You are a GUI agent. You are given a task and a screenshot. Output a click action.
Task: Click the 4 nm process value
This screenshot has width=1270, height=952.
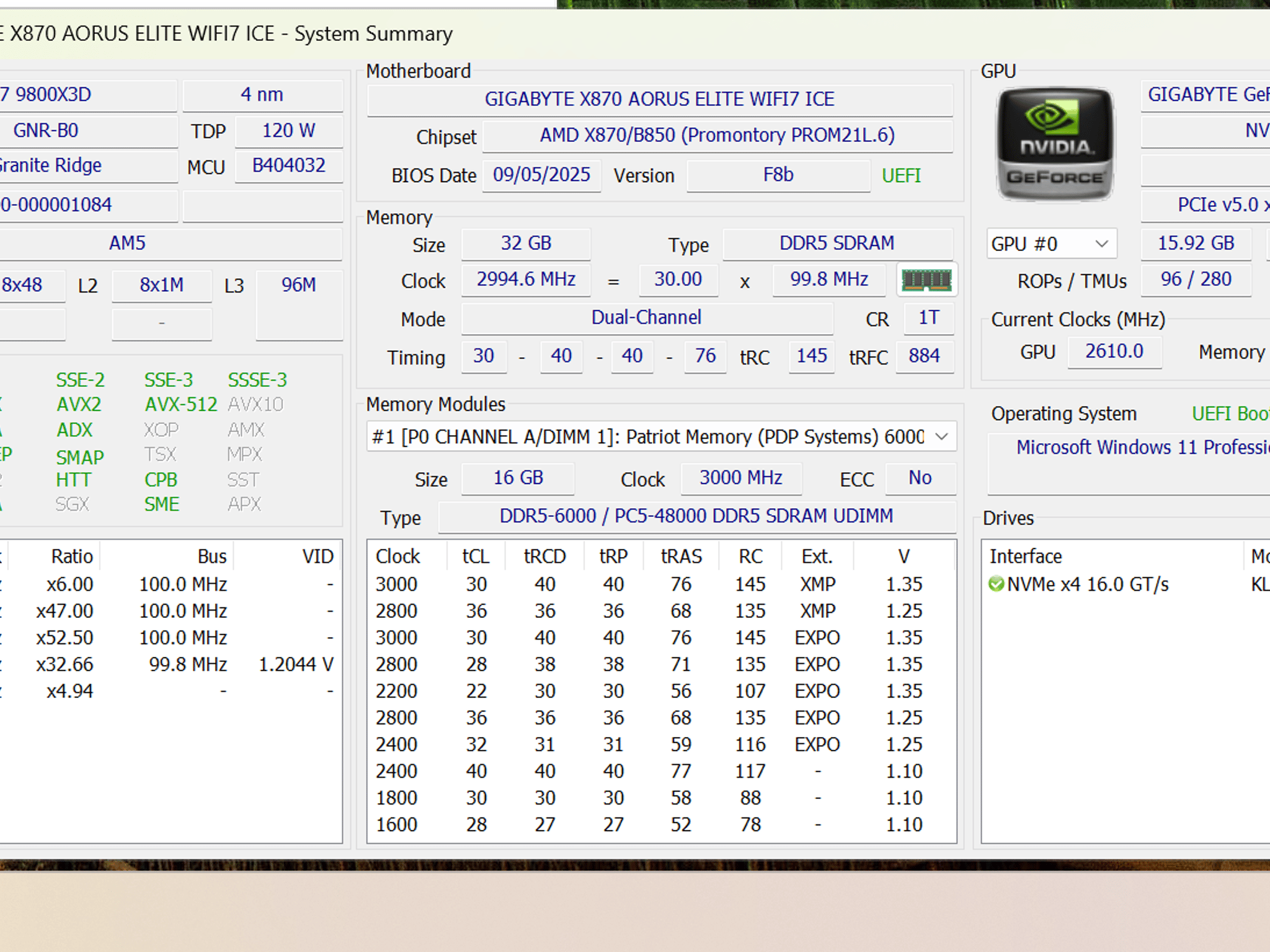262,95
